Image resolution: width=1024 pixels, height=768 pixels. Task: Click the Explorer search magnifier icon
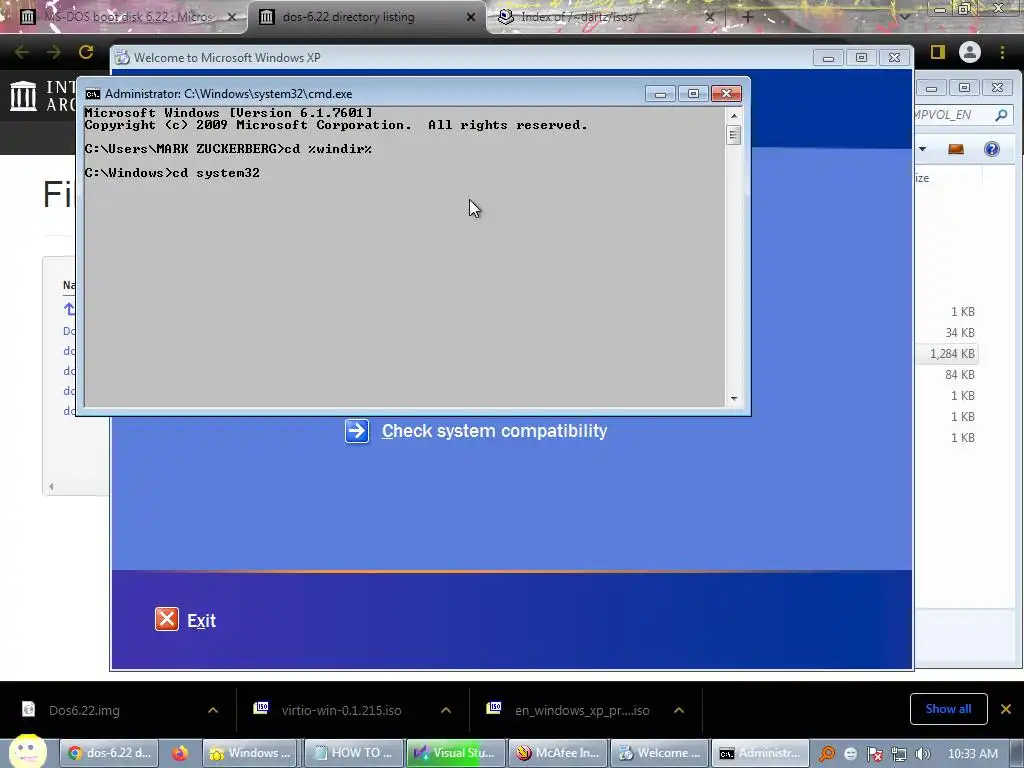pos(1000,115)
